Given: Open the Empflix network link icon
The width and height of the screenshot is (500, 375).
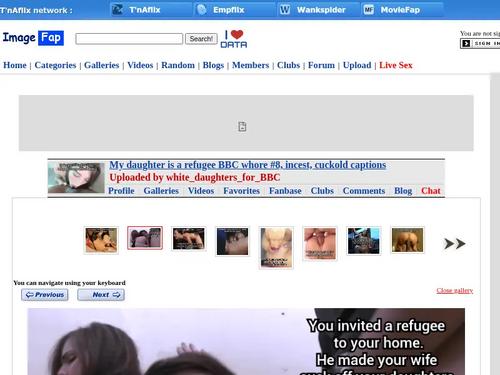Looking at the screenshot, I should tap(201, 10).
